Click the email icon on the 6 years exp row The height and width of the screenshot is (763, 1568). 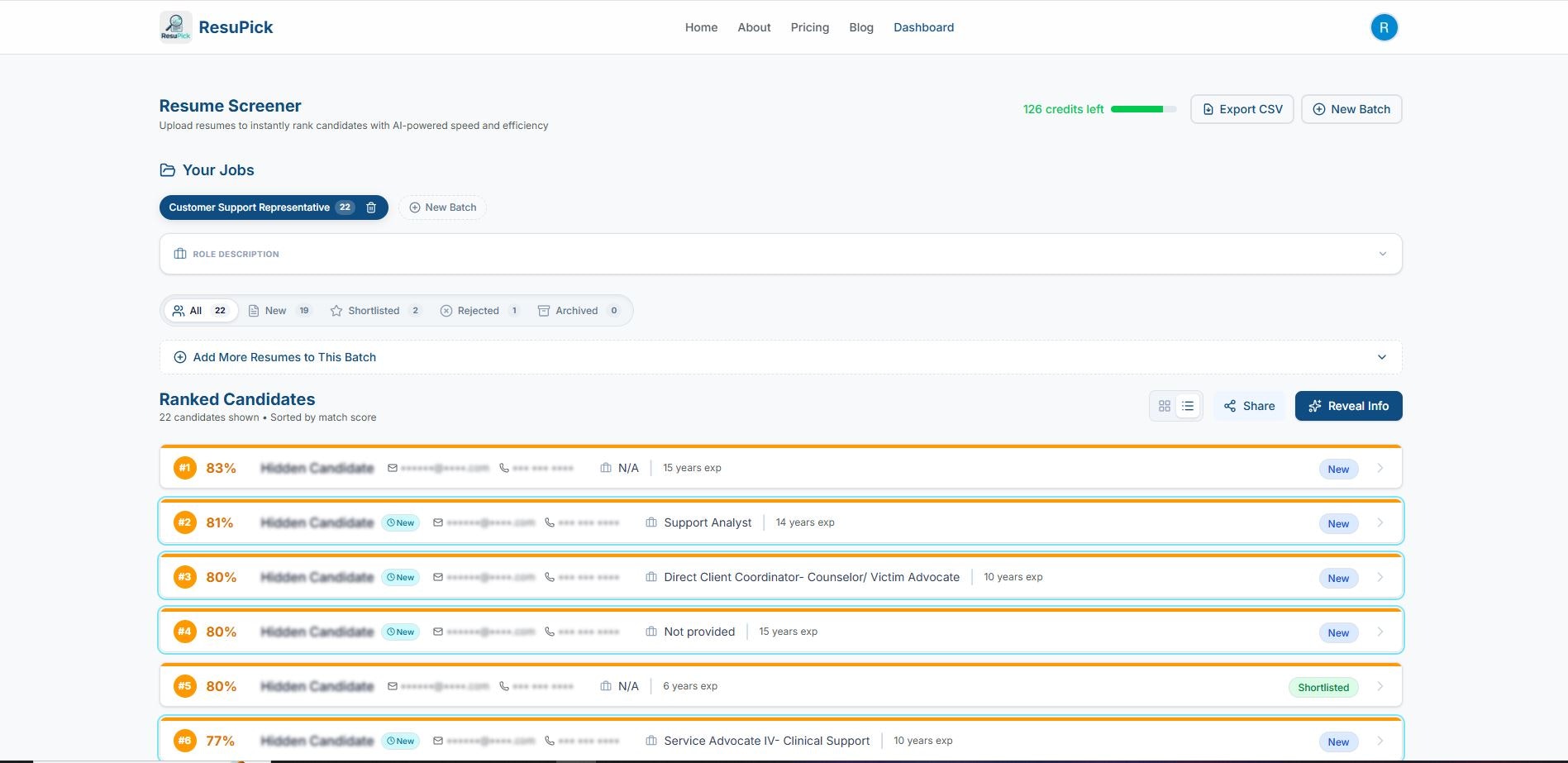pos(393,686)
